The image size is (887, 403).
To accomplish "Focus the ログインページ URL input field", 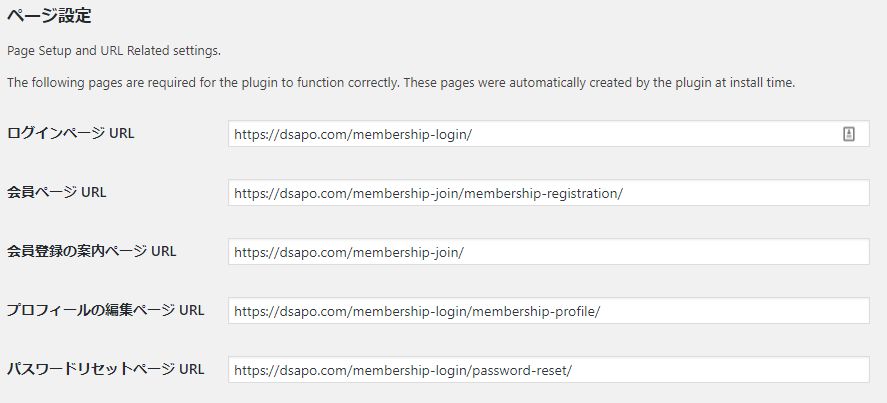I will point(549,134).
